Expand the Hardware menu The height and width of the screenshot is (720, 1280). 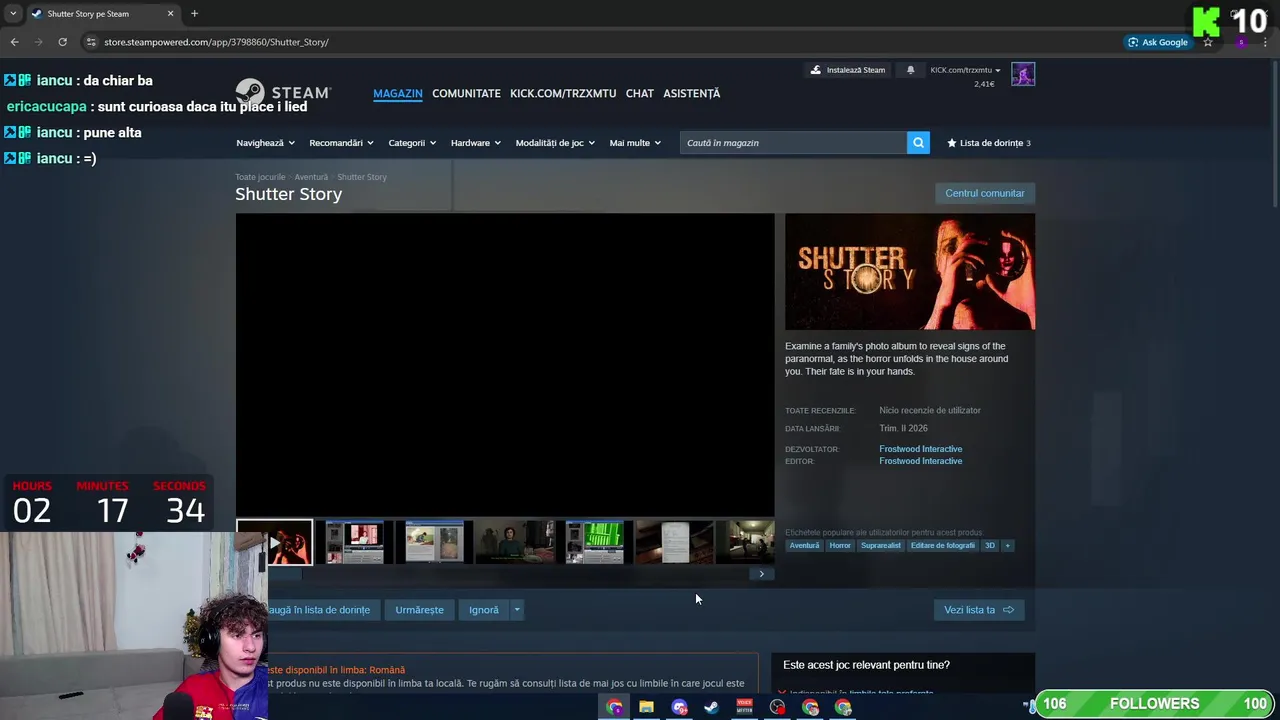[x=475, y=143]
